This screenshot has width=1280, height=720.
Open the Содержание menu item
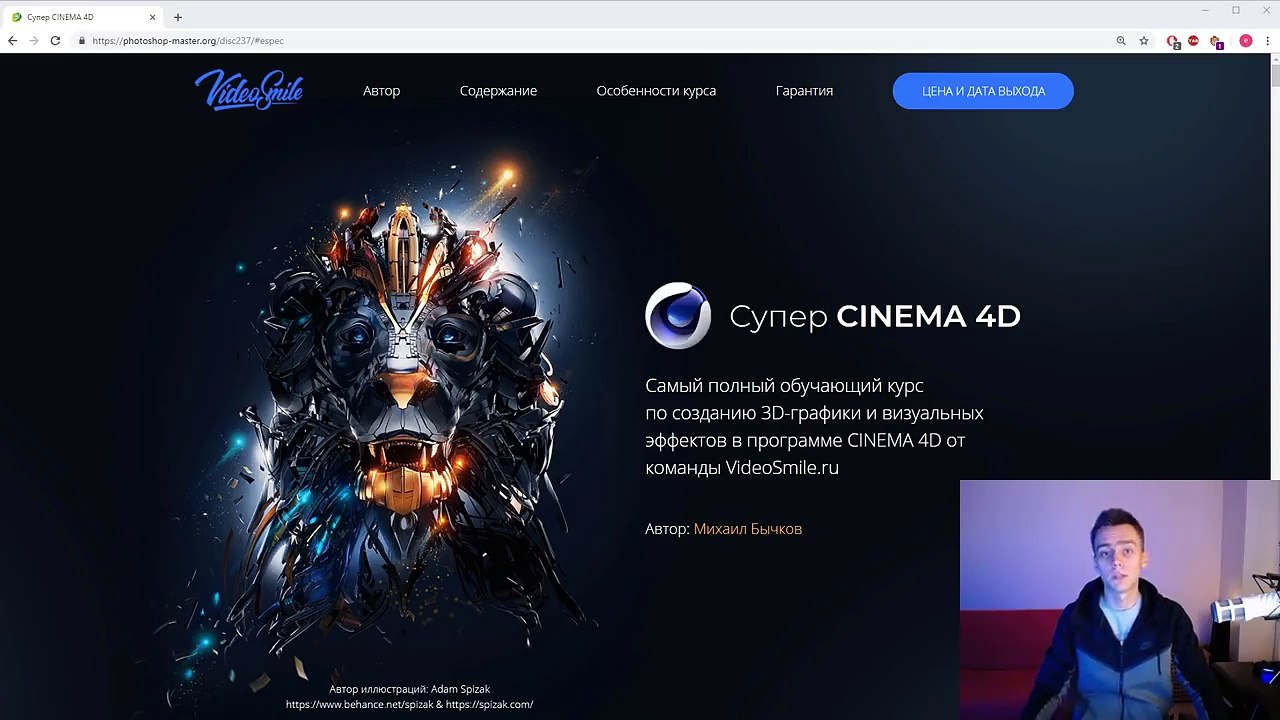(x=498, y=90)
